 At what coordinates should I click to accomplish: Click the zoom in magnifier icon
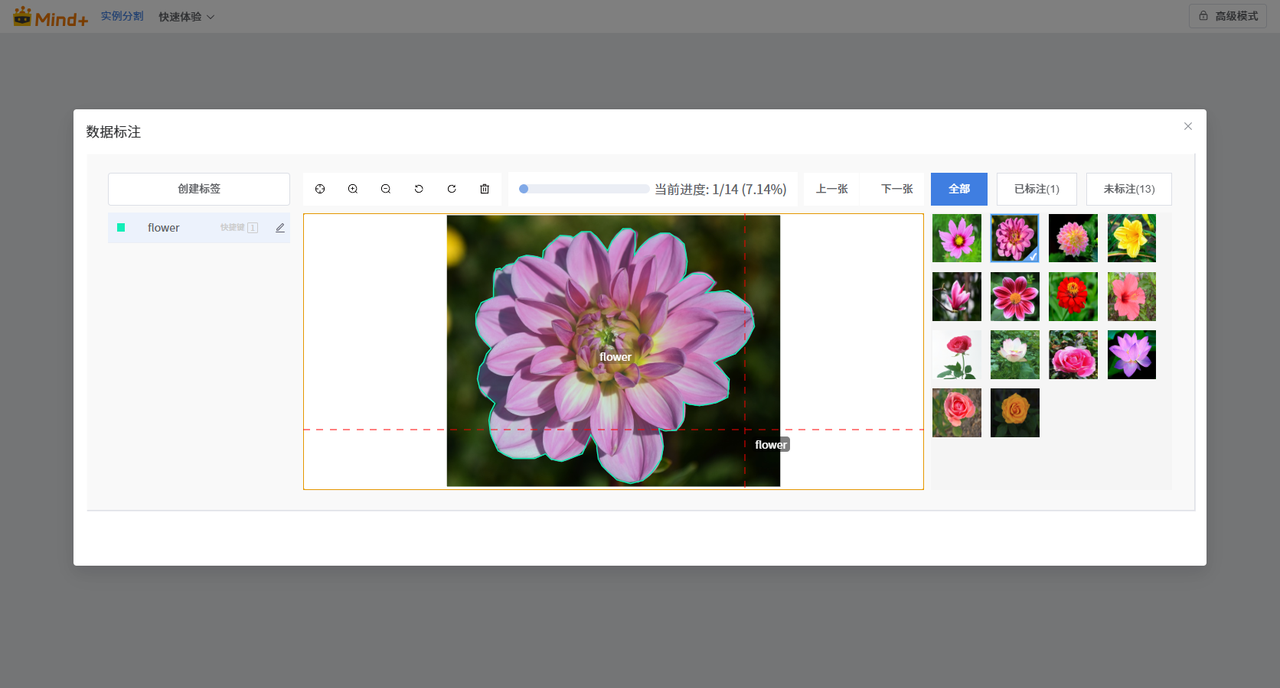[x=353, y=189]
